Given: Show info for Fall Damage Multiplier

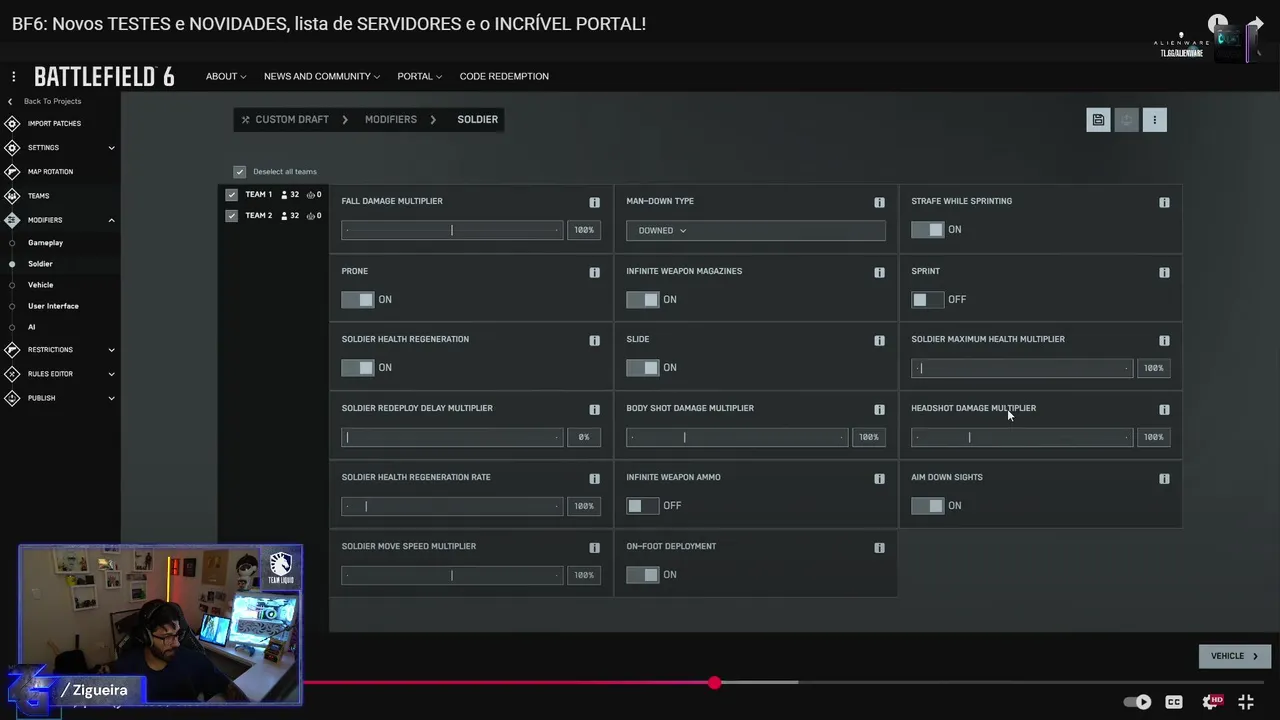Looking at the screenshot, I should click(594, 202).
